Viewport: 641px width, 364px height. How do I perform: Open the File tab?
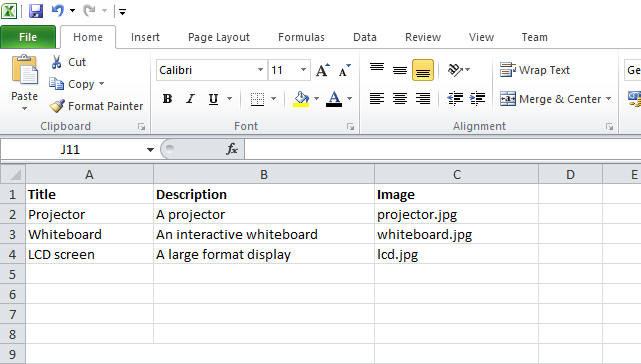28,37
